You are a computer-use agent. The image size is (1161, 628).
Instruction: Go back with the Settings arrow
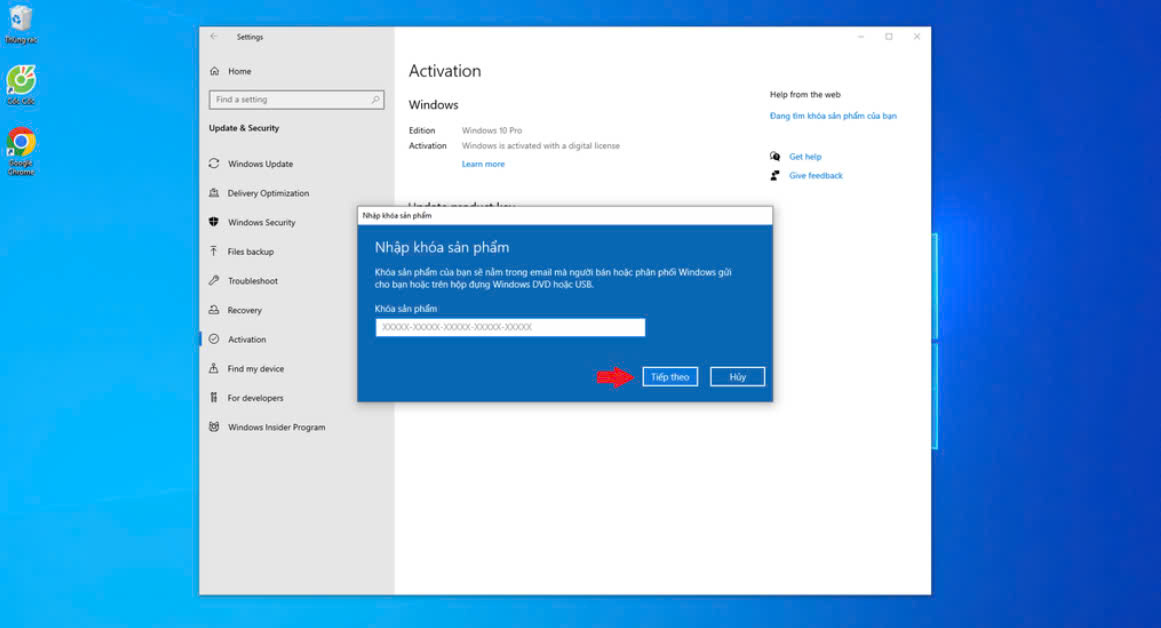coord(214,36)
